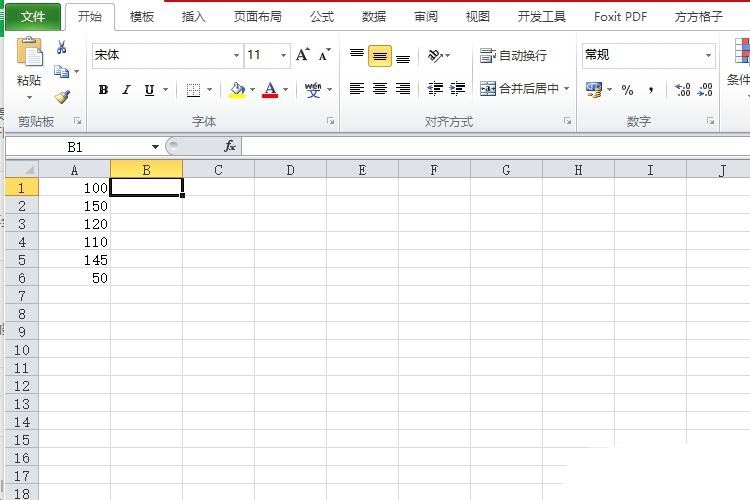Select row 7 header
Viewport: 750px width, 500px height.
tap(22, 296)
